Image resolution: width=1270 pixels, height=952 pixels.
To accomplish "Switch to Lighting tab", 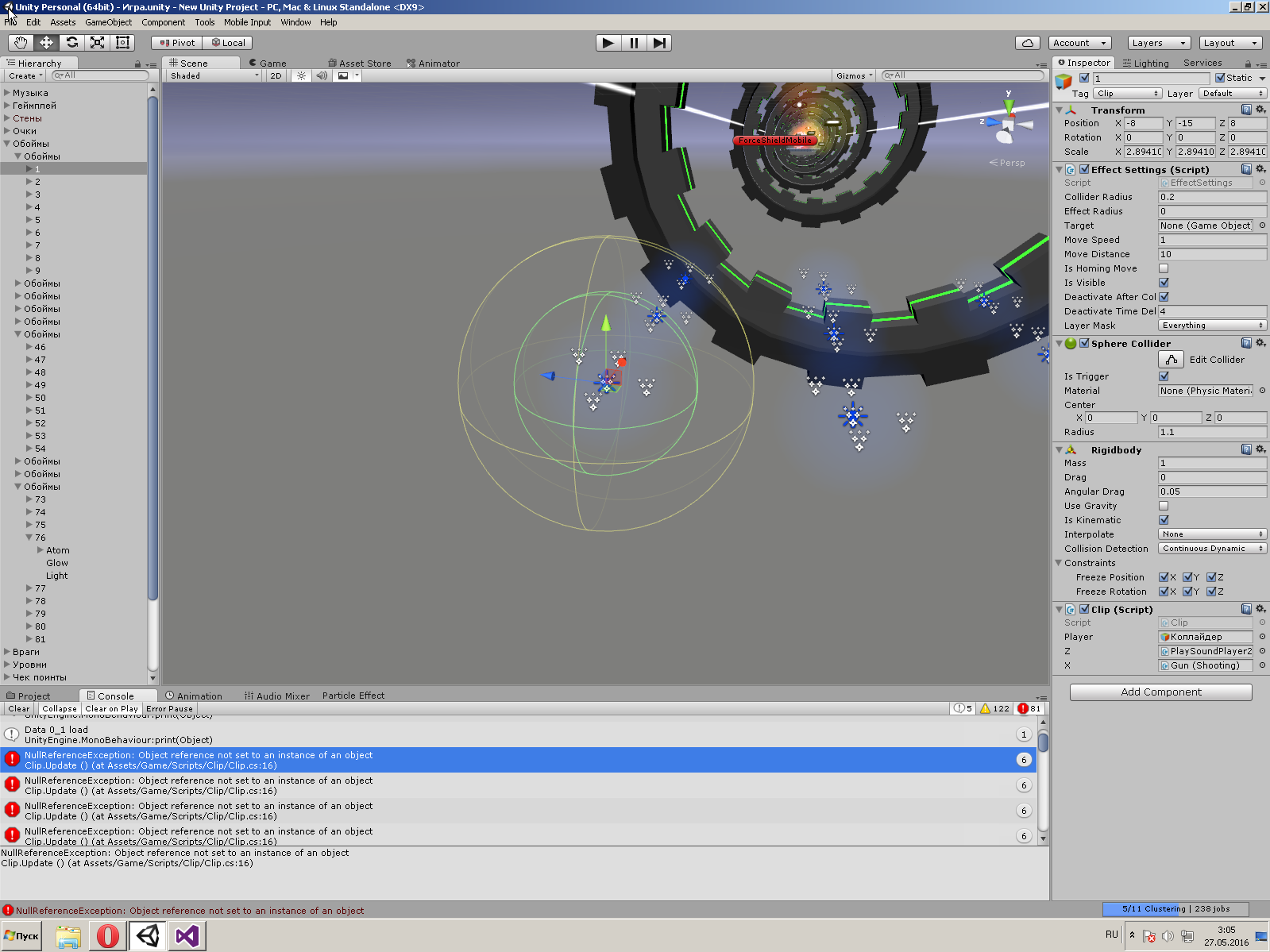I will [x=1145, y=63].
